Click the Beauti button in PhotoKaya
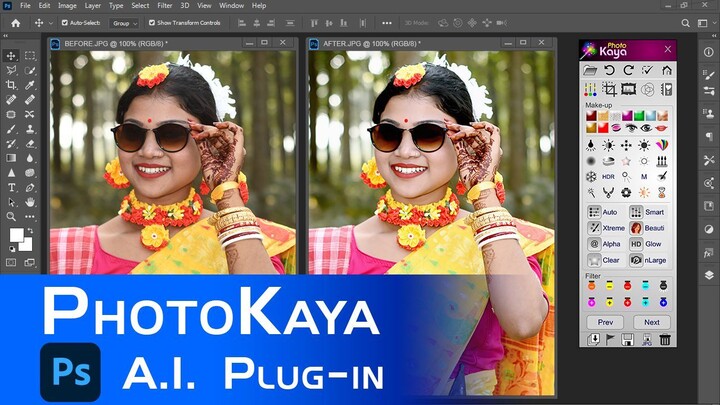The image size is (720, 405). 647,228
